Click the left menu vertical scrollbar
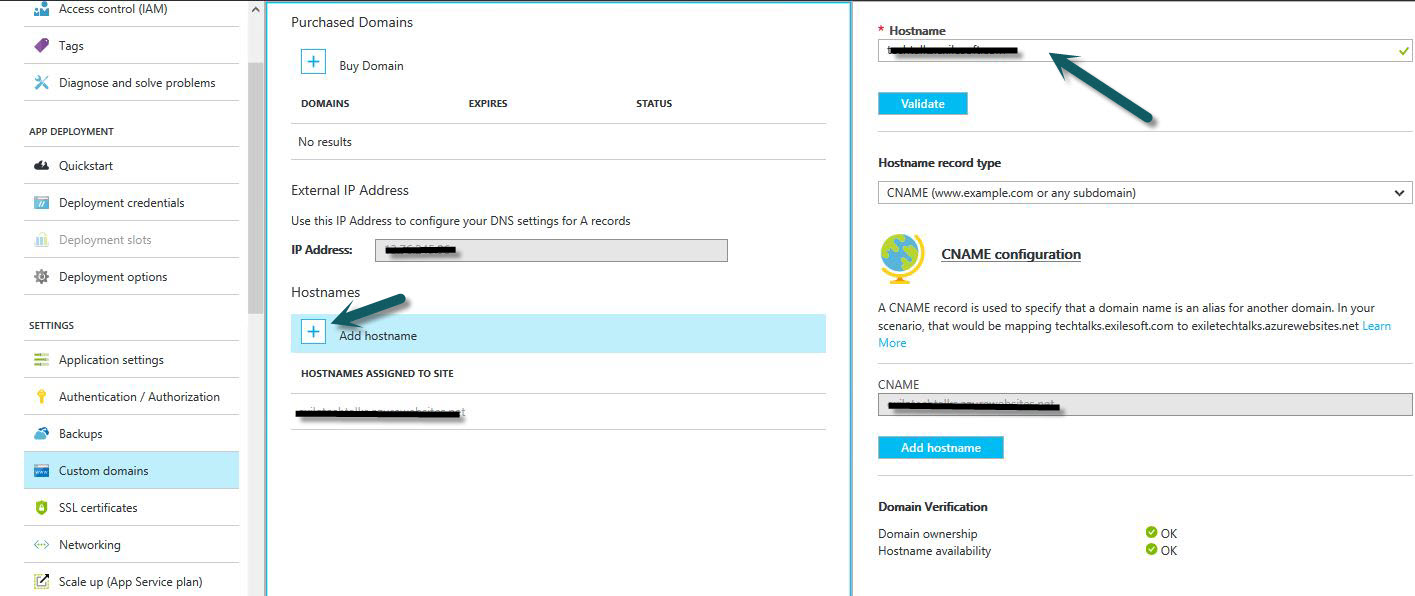 [256, 190]
